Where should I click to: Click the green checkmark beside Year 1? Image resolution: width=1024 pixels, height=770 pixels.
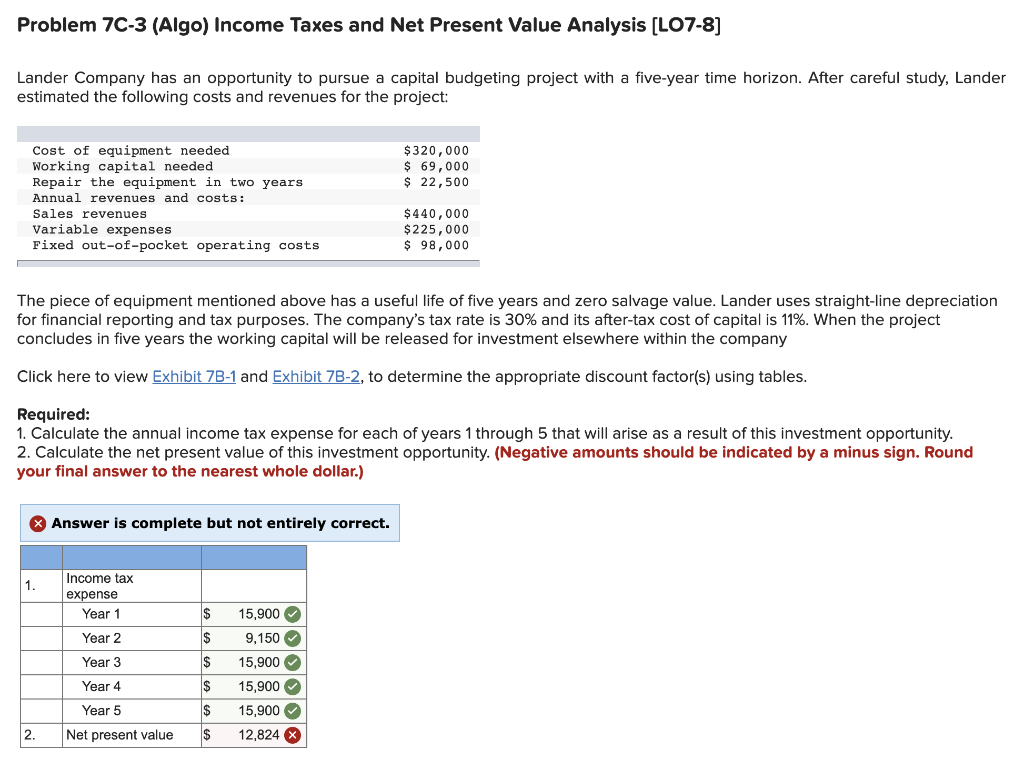click(x=293, y=614)
